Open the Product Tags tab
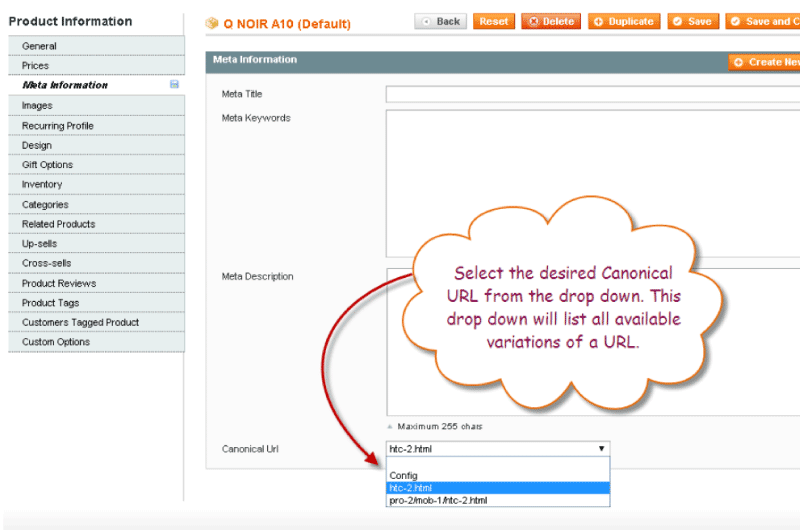The height and width of the screenshot is (530, 800). tap(96, 303)
